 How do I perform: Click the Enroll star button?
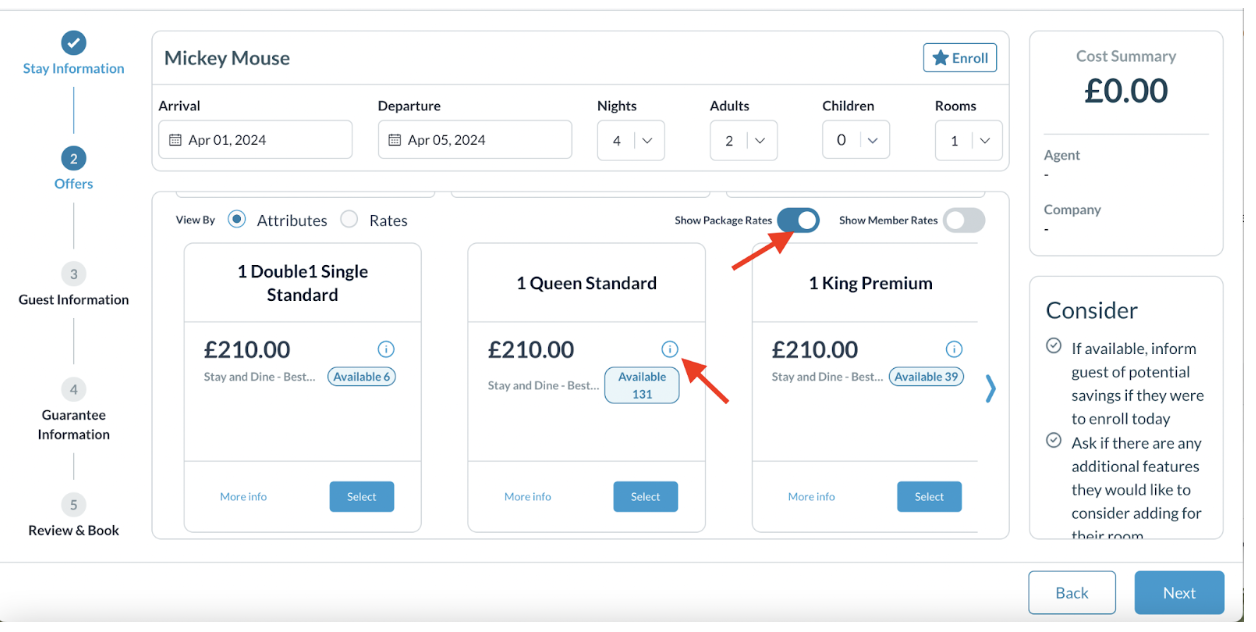(959, 58)
